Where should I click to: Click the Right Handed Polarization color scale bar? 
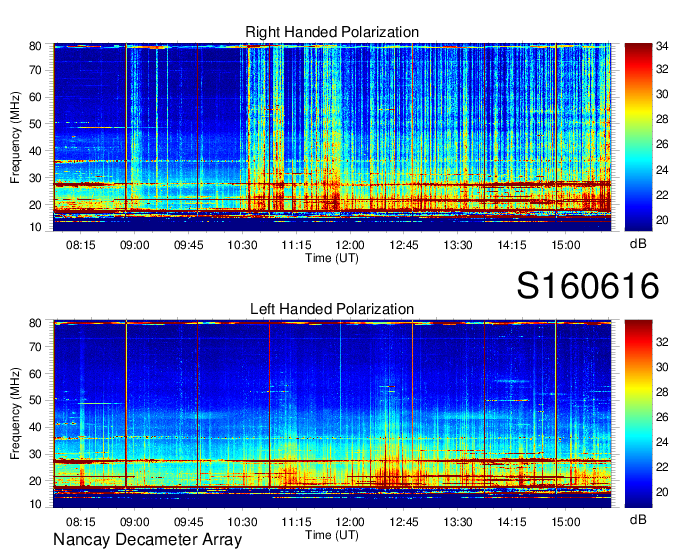pos(638,137)
